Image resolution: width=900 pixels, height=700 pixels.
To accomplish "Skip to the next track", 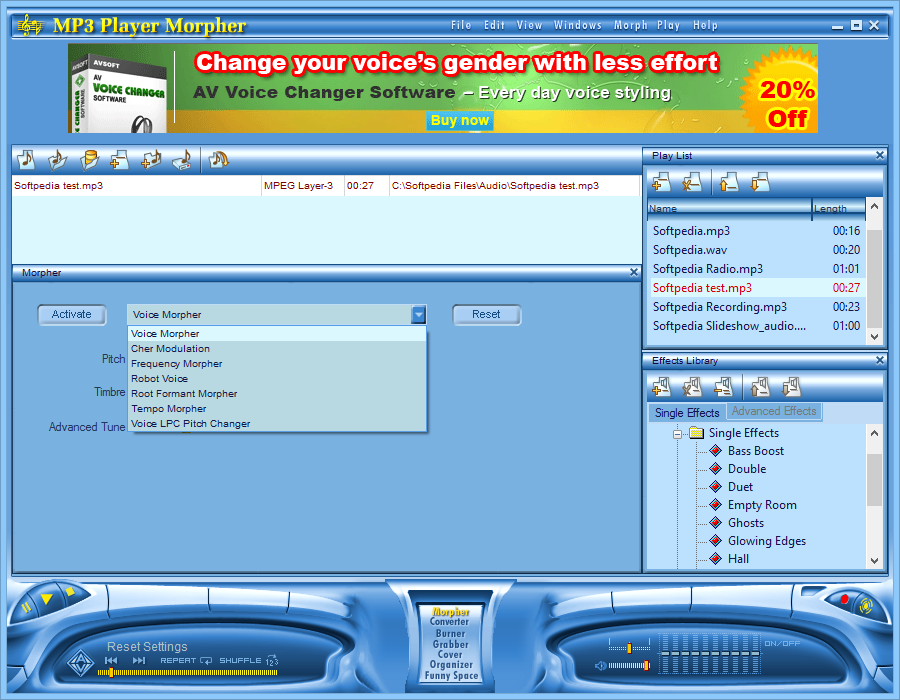I will click(139, 660).
